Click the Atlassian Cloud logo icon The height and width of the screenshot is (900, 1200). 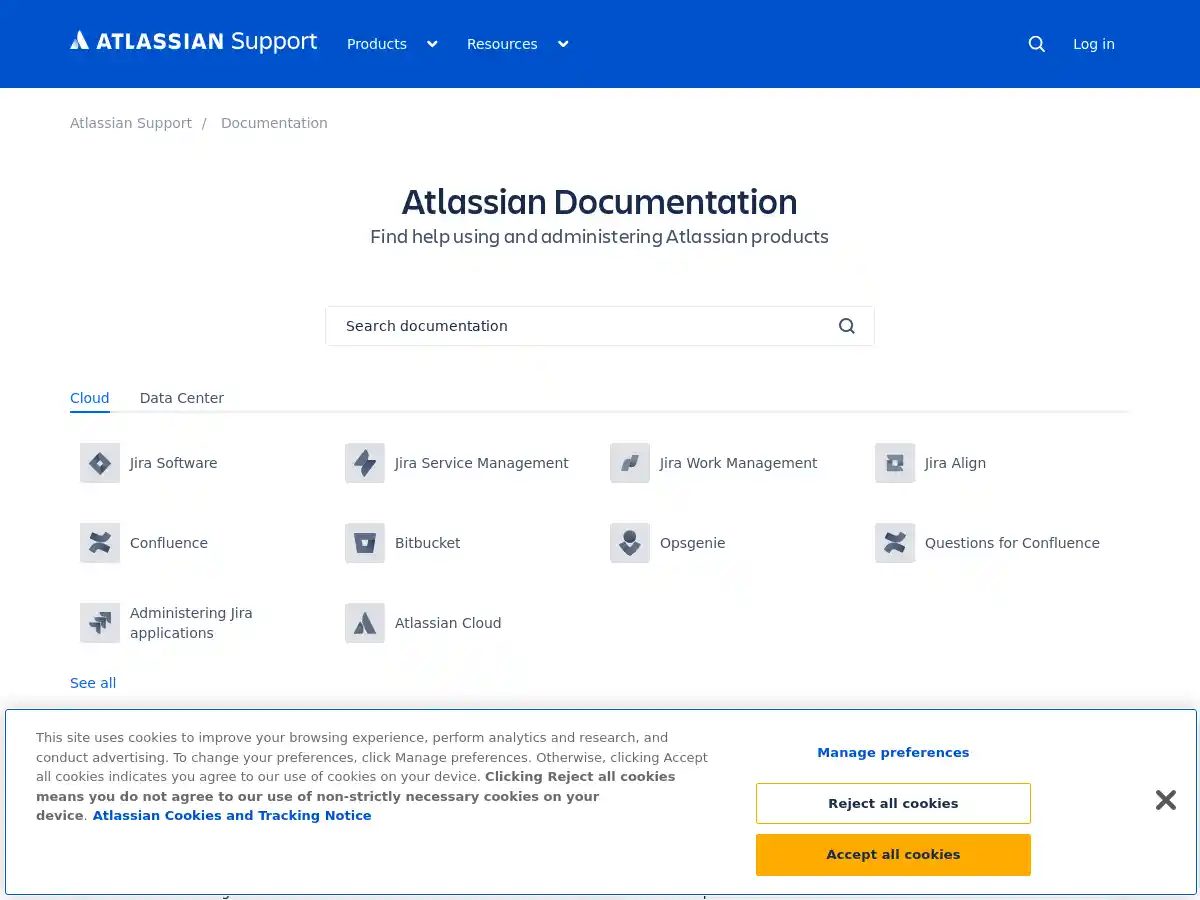[365, 623]
